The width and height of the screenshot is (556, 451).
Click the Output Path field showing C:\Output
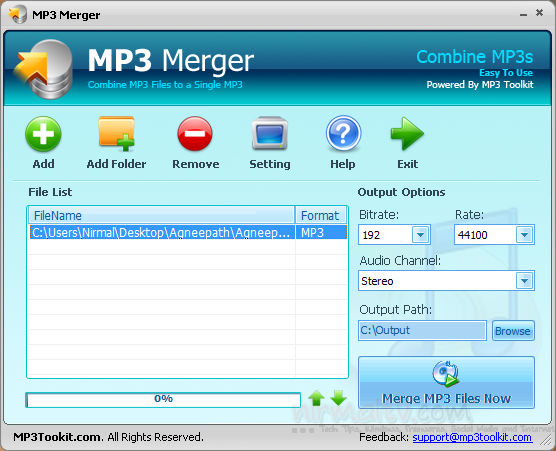click(422, 330)
